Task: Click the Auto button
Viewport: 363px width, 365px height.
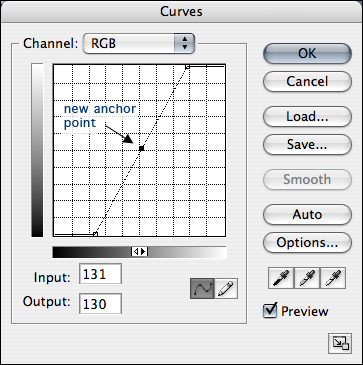Action: [x=307, y=214]
